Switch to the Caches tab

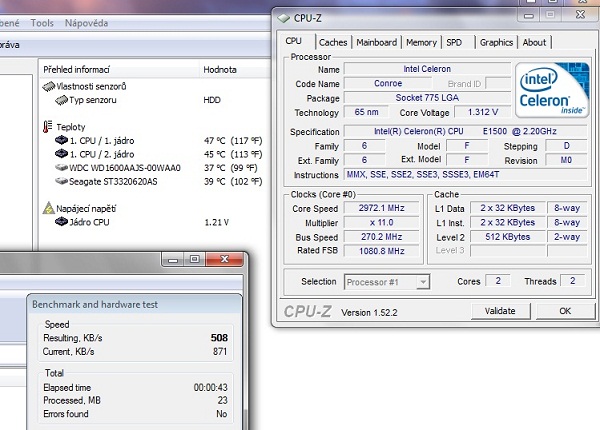(x=333, y=42)
